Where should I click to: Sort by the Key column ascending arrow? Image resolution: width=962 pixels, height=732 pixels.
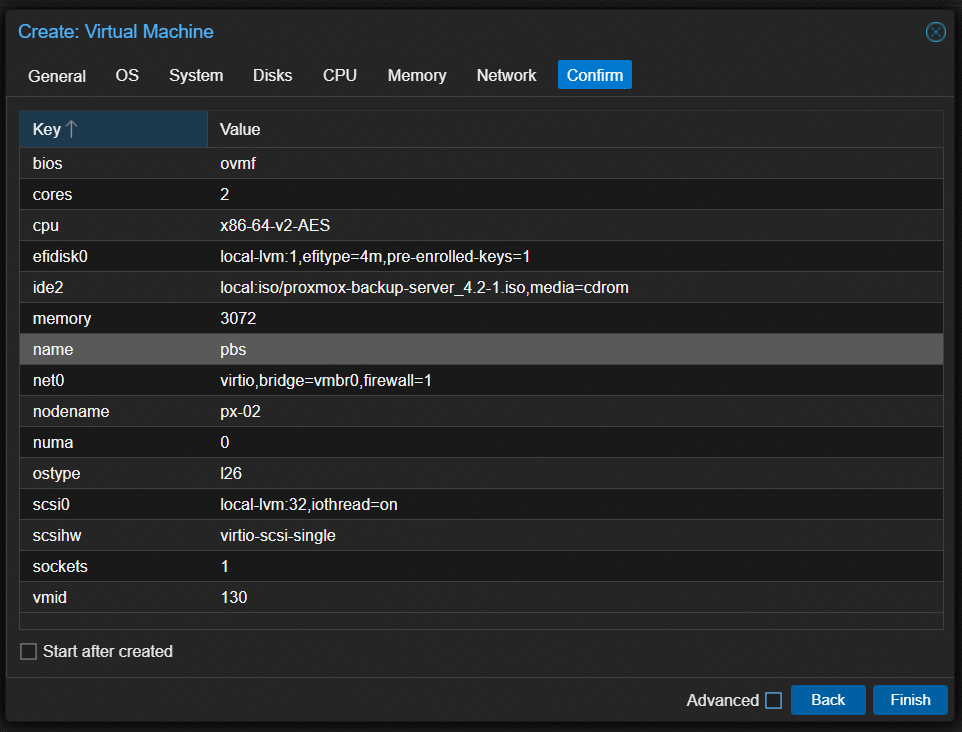pos(71,129)
